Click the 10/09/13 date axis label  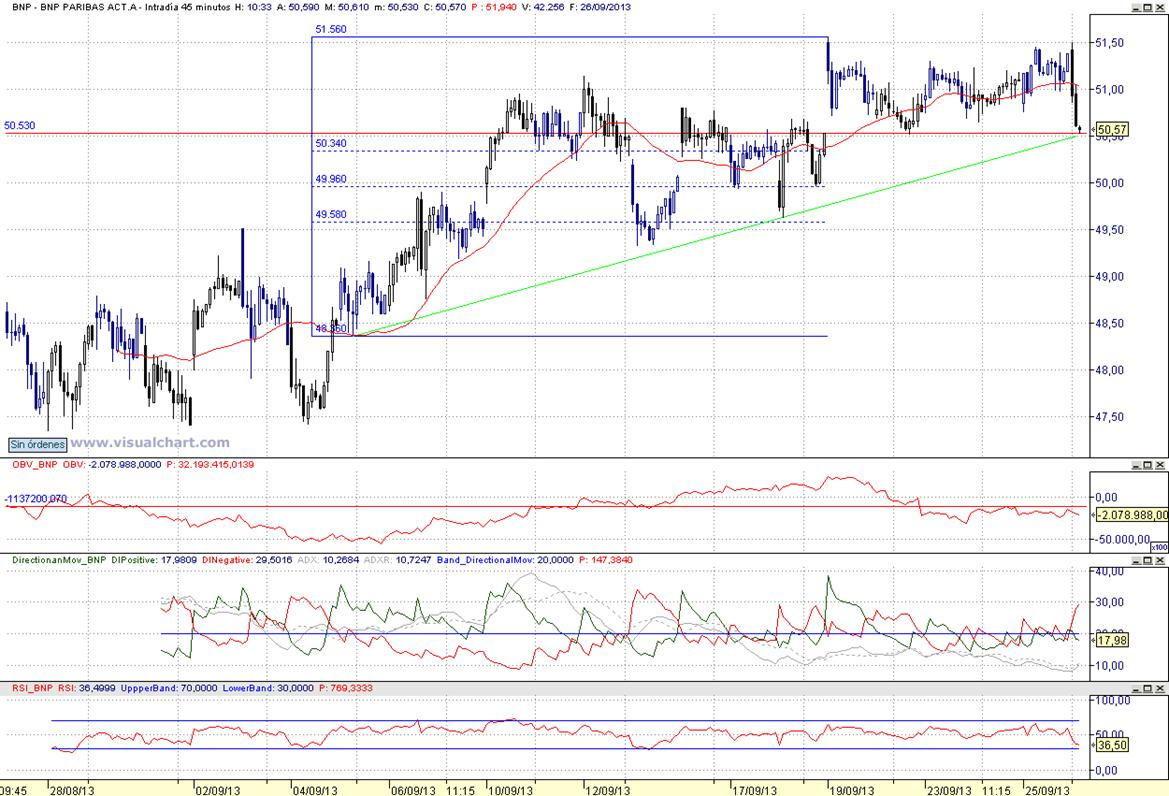pos(511,790)
